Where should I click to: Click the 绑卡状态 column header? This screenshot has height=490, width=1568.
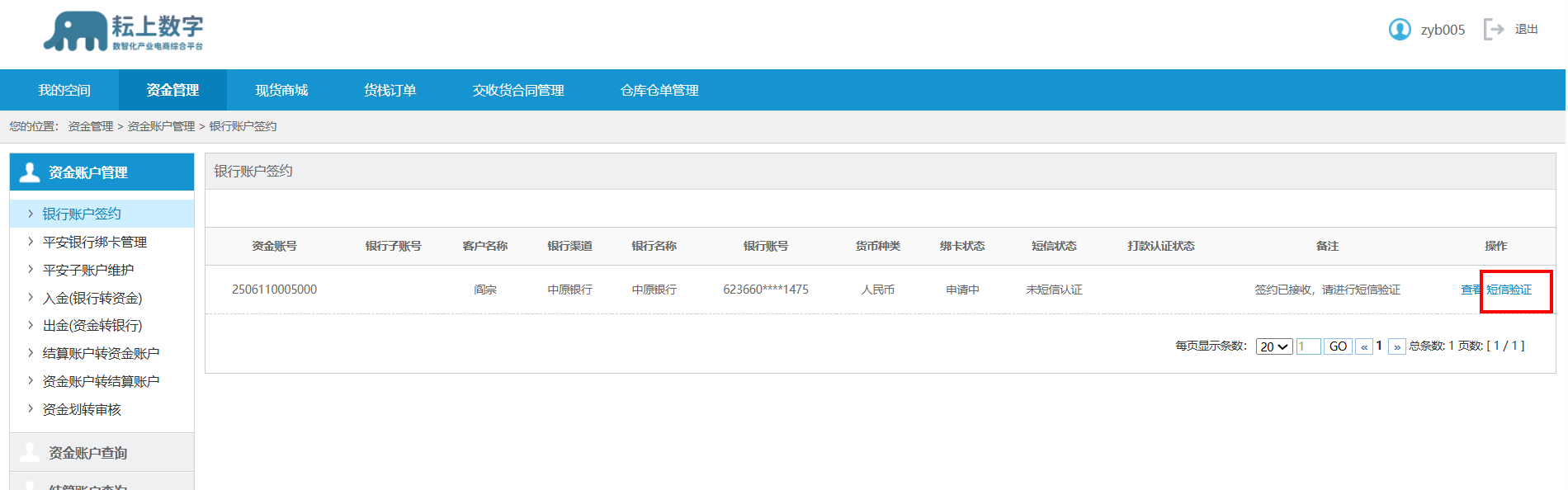point(962,246)
